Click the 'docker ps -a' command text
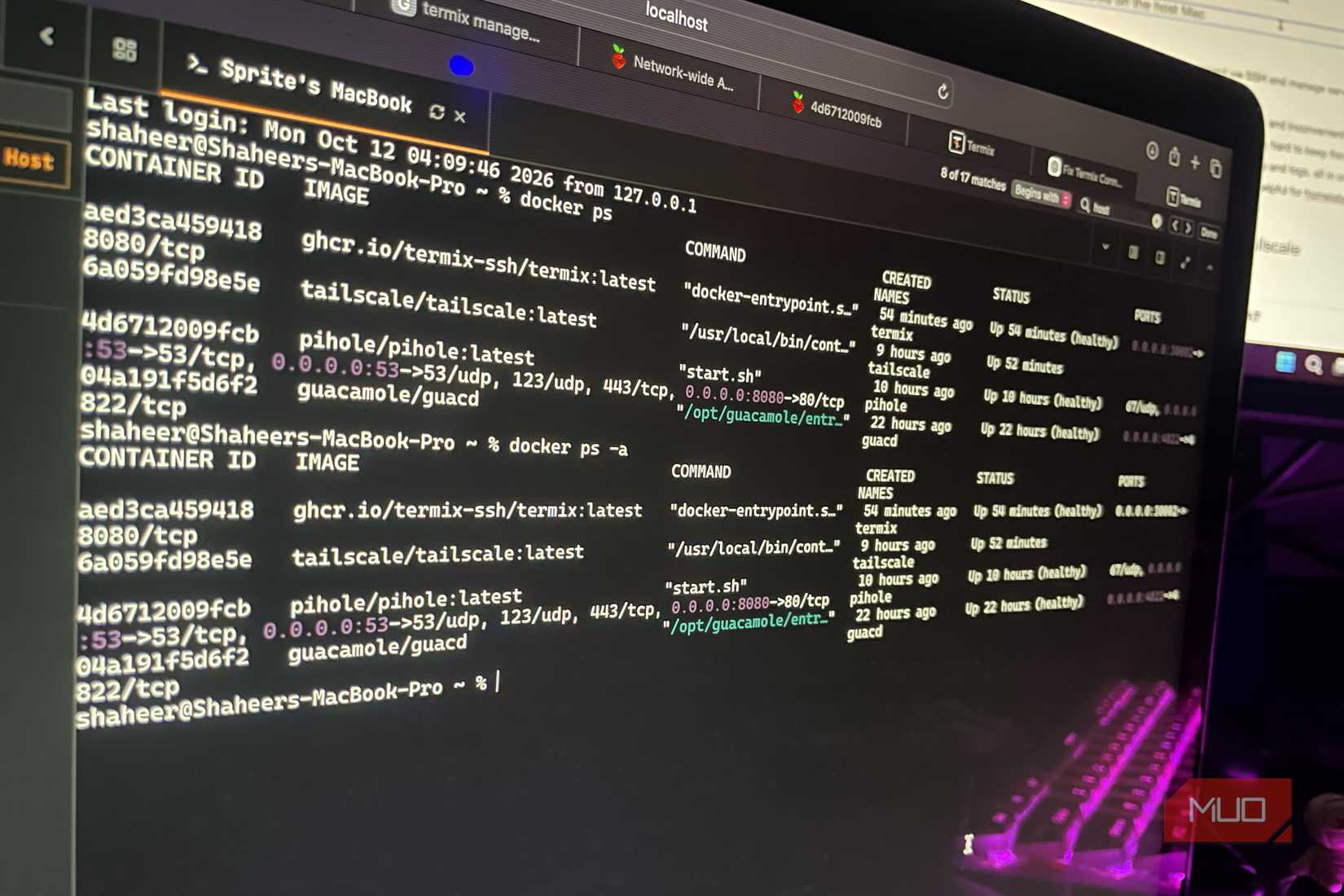1344x896 pixels. pyautogui.click(x=568, y=447)
